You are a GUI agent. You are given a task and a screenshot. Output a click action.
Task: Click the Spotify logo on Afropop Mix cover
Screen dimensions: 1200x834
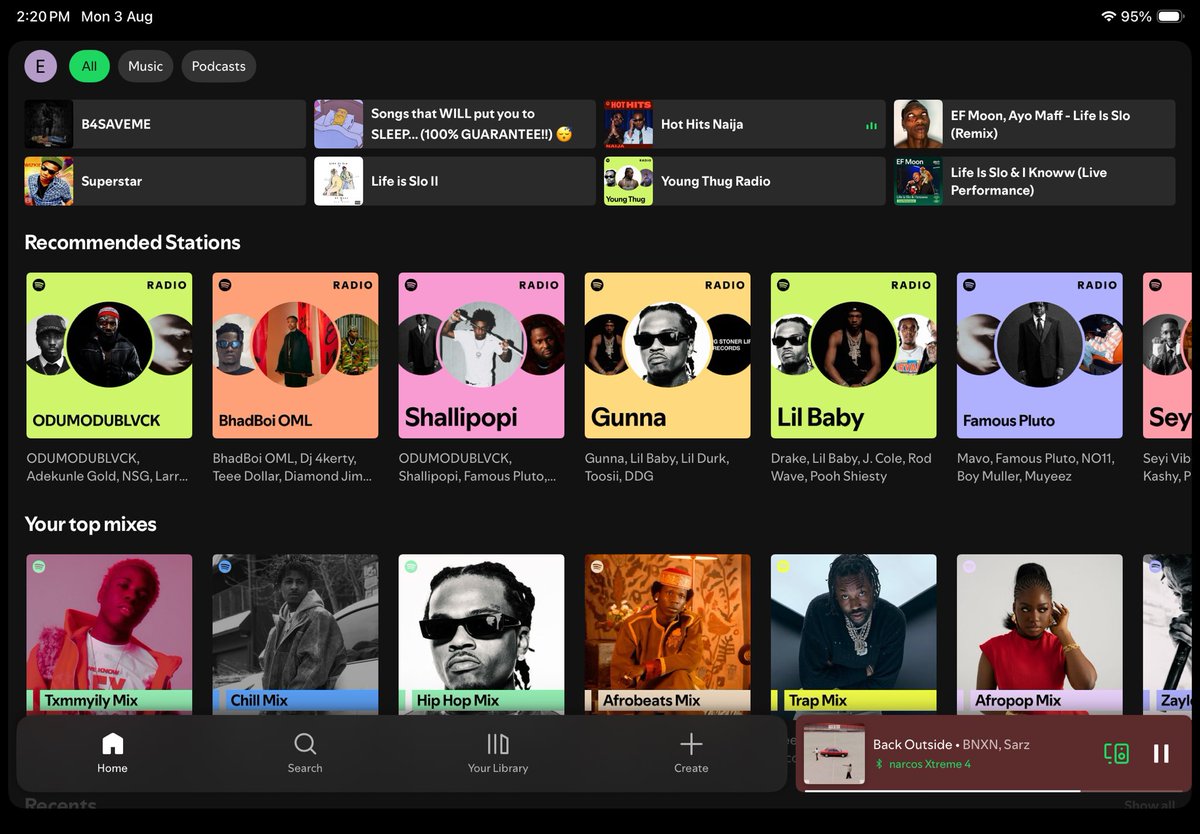[x=969, y=567]
